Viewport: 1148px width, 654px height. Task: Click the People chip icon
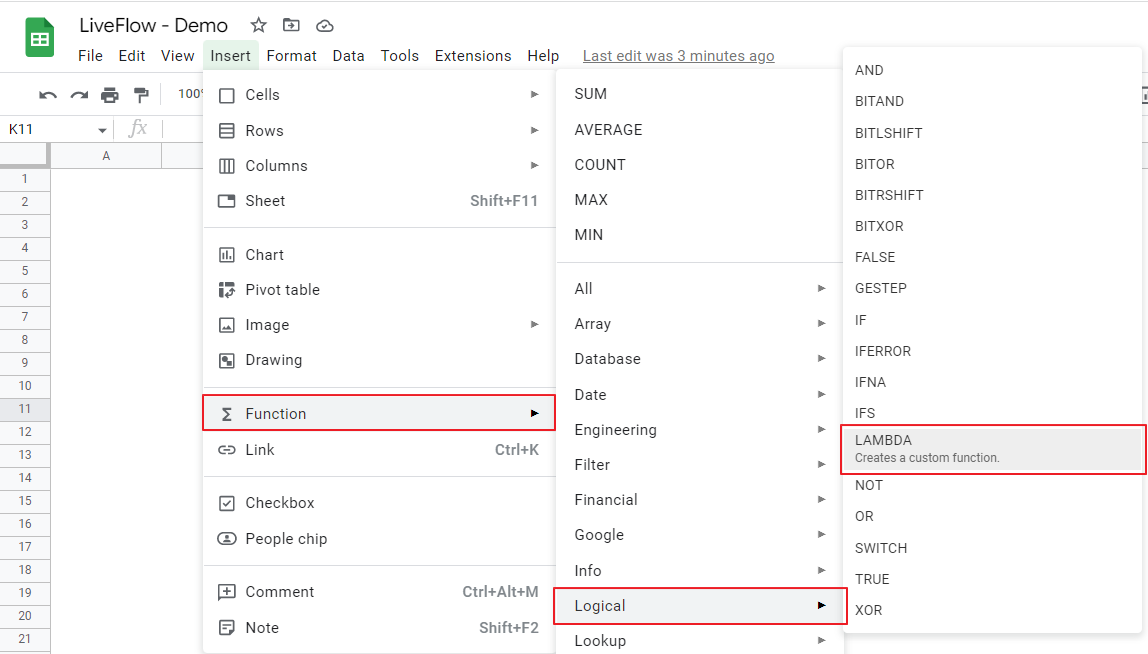tap(227, 538)
